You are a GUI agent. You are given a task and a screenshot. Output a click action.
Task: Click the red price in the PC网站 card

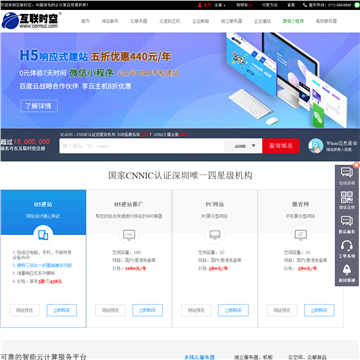click(218, 268)
